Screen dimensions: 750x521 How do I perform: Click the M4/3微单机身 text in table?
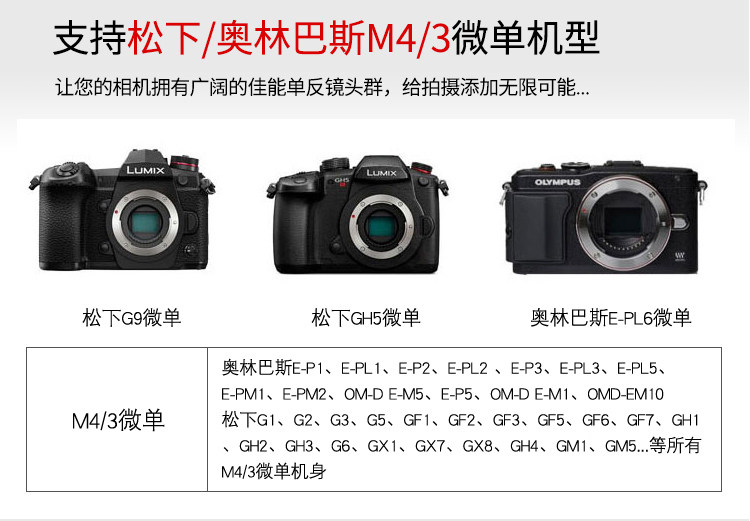(274, 472)
